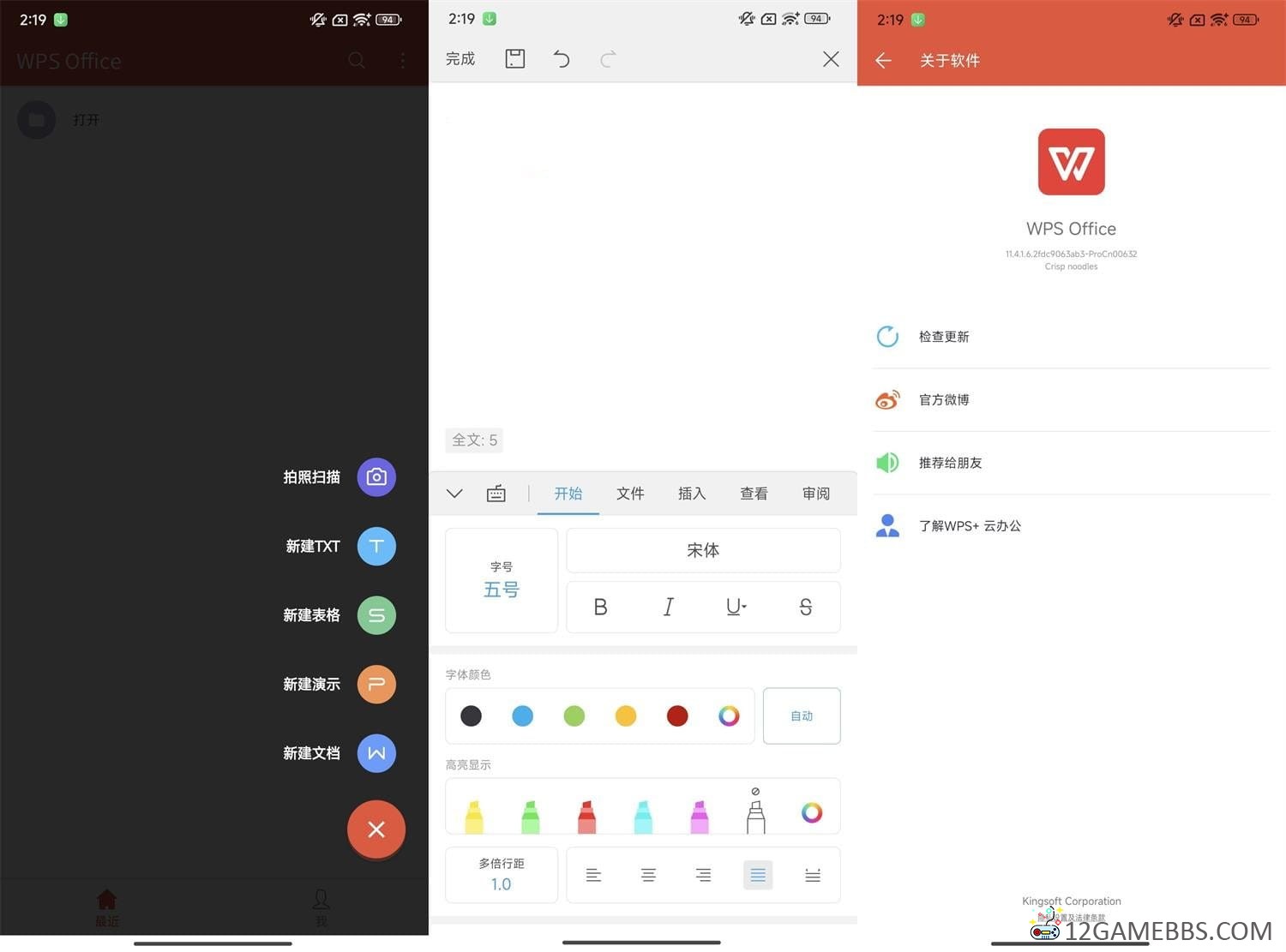This screenshot has height=952, width=1286.
Task: Open 了解WPS+ 云办公
Action: pos(1072,526)
